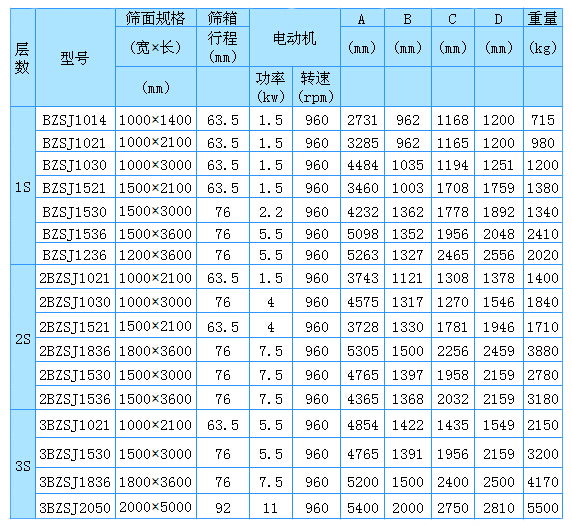The height and width of the screenshot is (526, 572).
Task: Click the 1S layer group cell
Action: (23, 186)
